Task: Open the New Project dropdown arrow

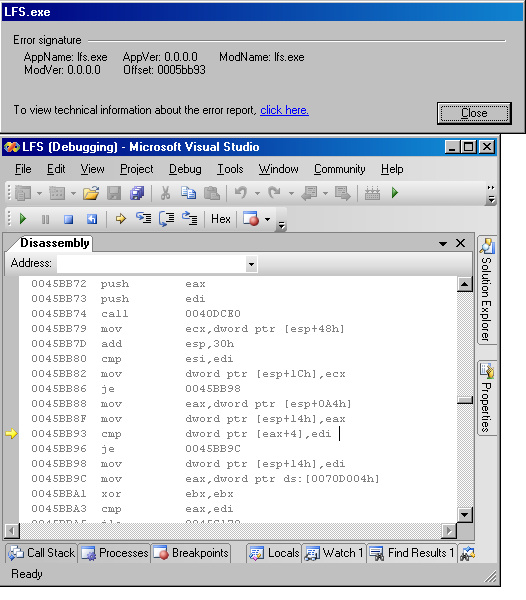Action: 39,193
